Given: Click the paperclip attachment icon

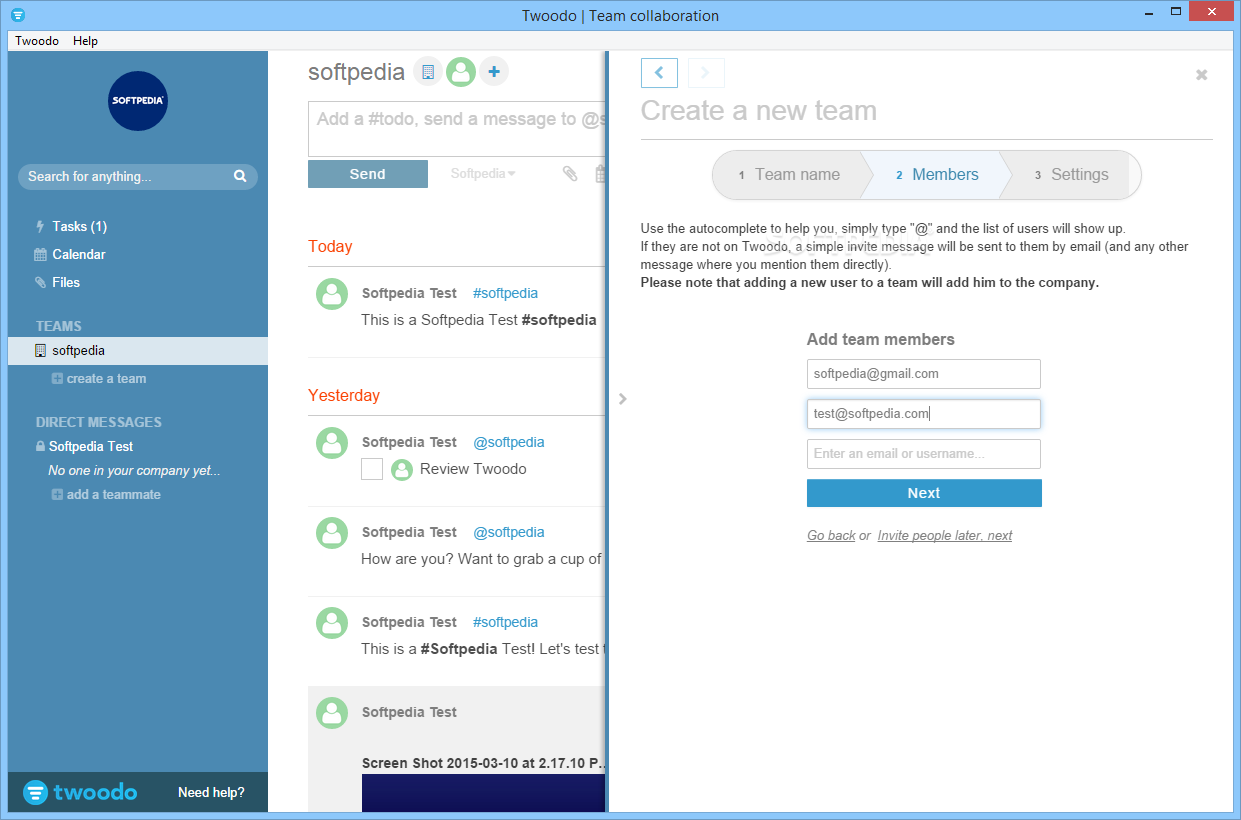Looking at the screenshot, I should click(x=570, y=174).
